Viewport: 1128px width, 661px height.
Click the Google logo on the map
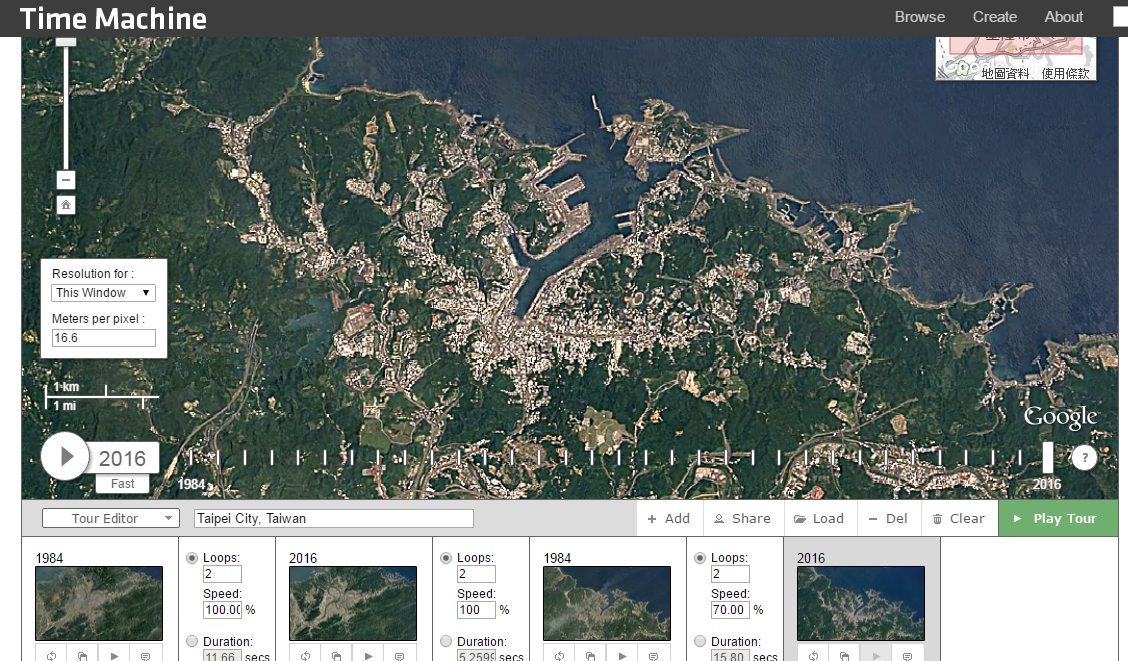tap(1060, 417)
